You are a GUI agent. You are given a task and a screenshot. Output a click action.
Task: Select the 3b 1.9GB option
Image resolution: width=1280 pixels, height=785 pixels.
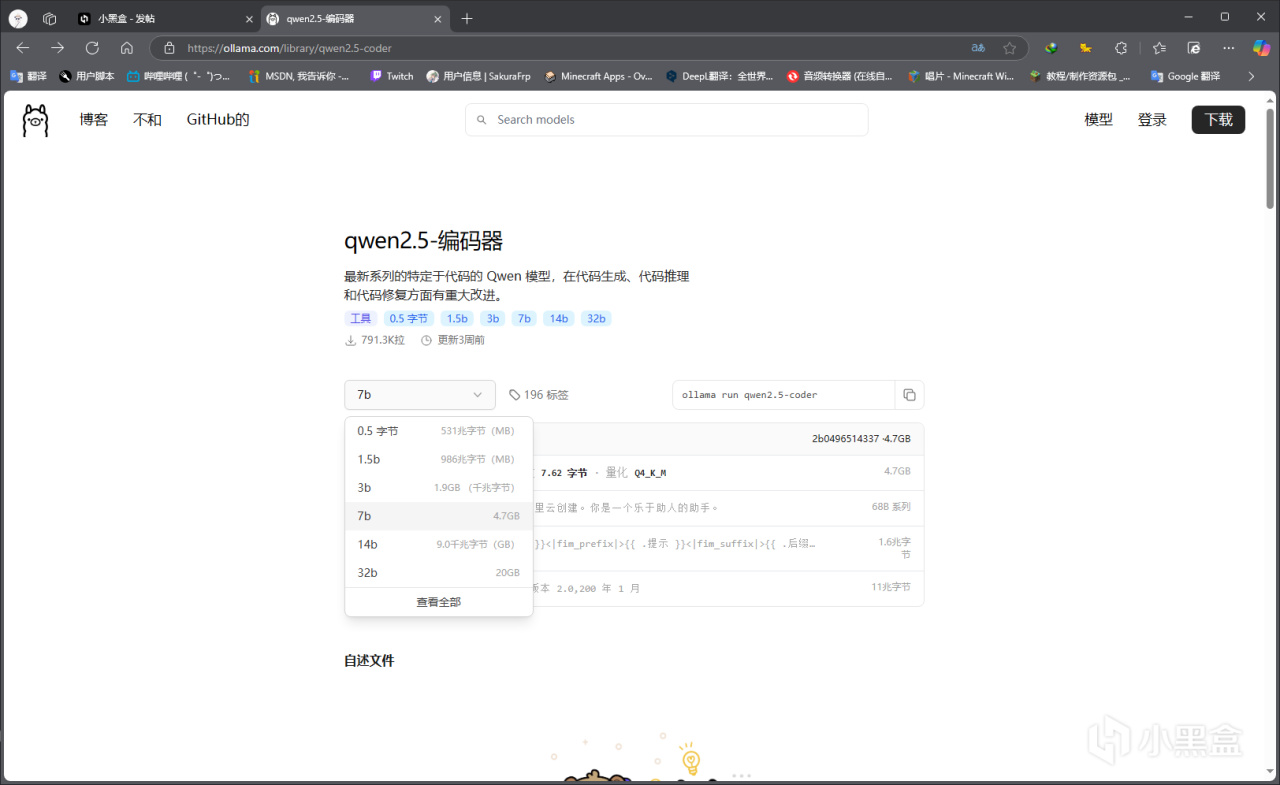439,488
